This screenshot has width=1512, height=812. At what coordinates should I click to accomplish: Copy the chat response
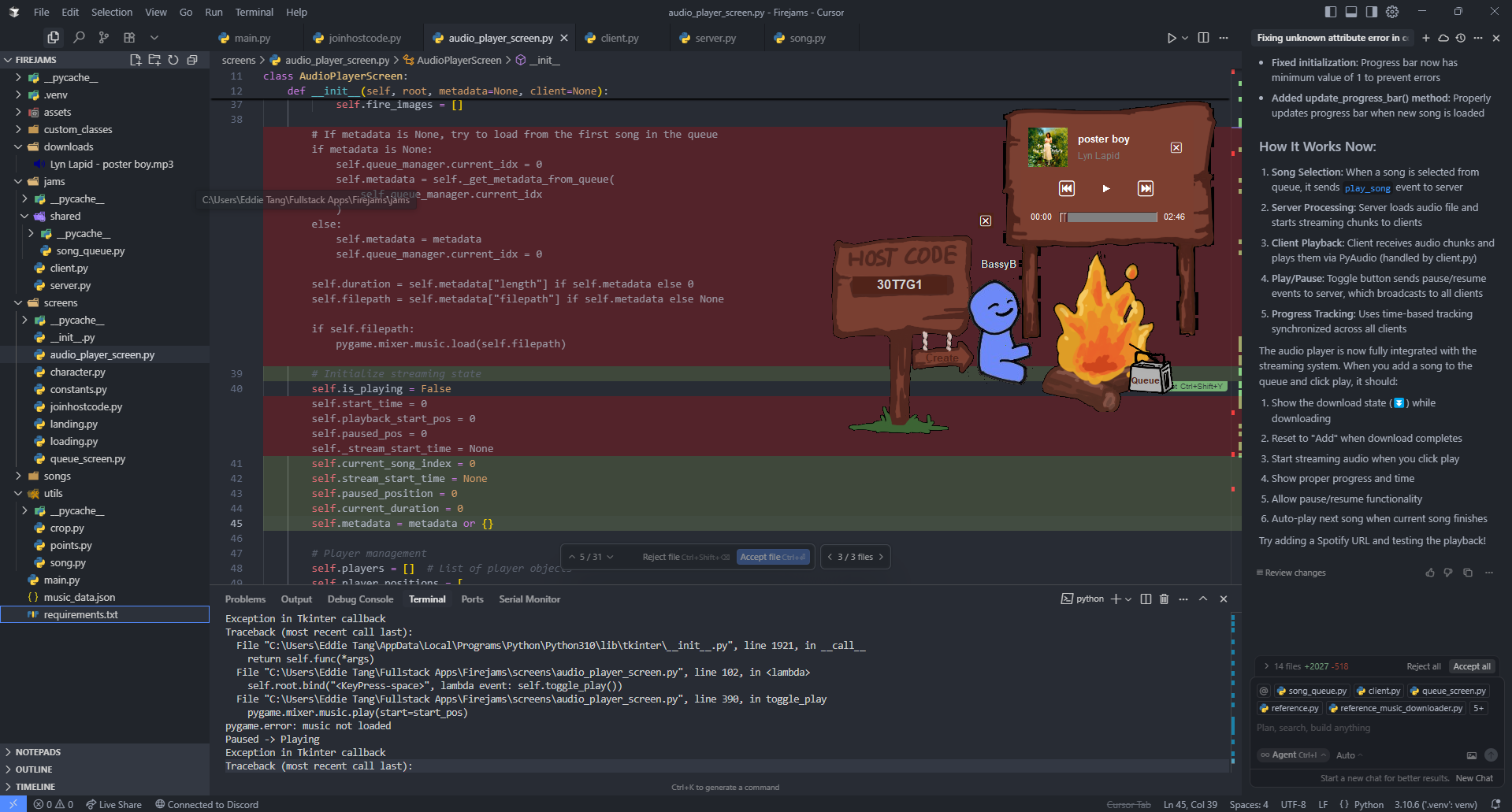click(1468, 573)
